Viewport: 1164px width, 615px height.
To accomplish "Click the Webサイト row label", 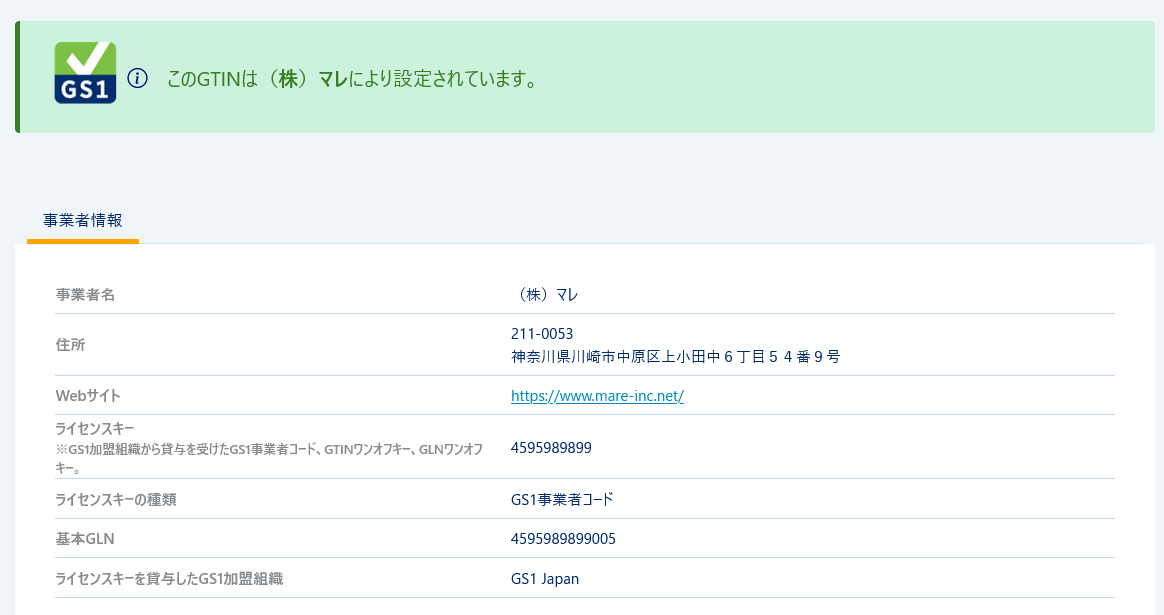I will tap(88, 396).
